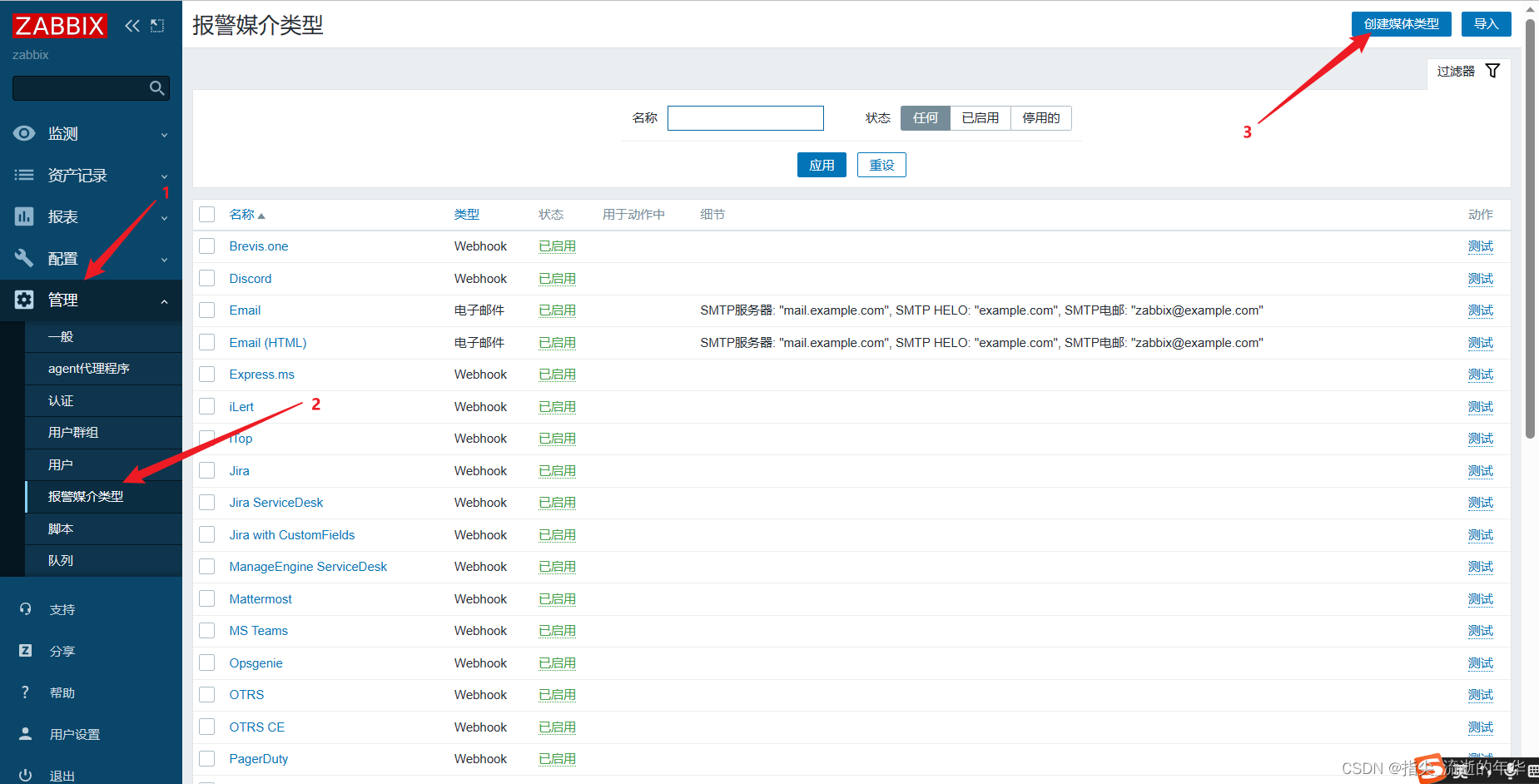
Task: Click the page vertical scrollbar
Action: (1530, 229)
